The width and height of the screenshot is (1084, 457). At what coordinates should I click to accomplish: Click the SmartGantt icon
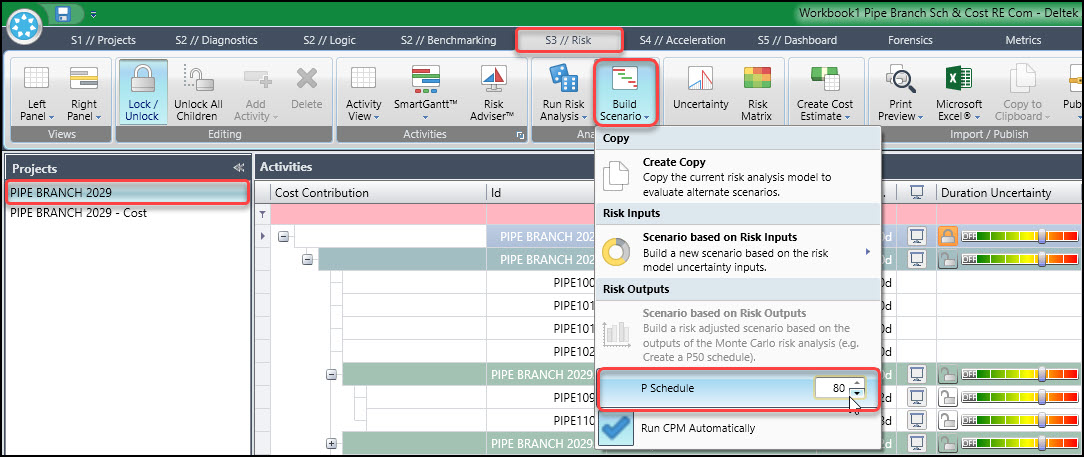(x=426, y=78)
